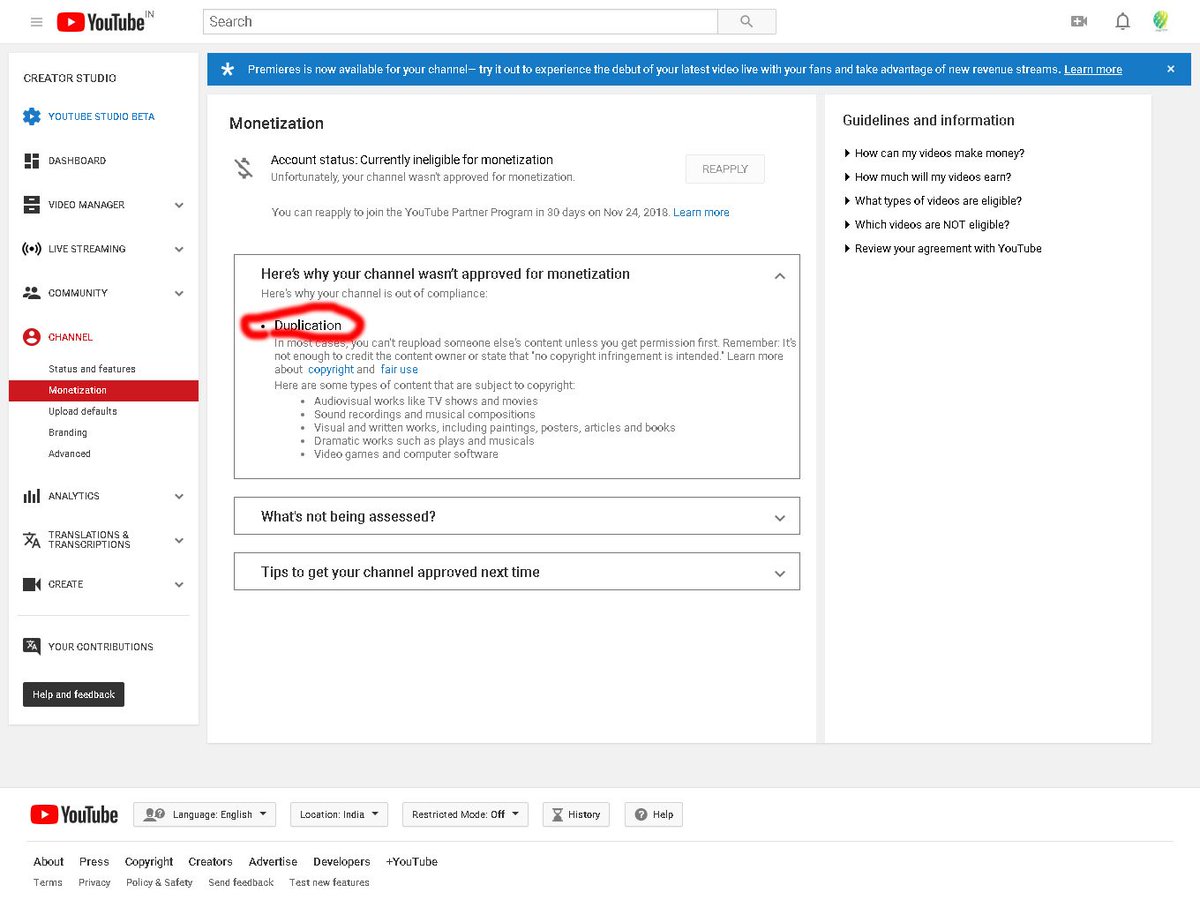Expand Review your agreement with YouTube

tap(943, 248)
